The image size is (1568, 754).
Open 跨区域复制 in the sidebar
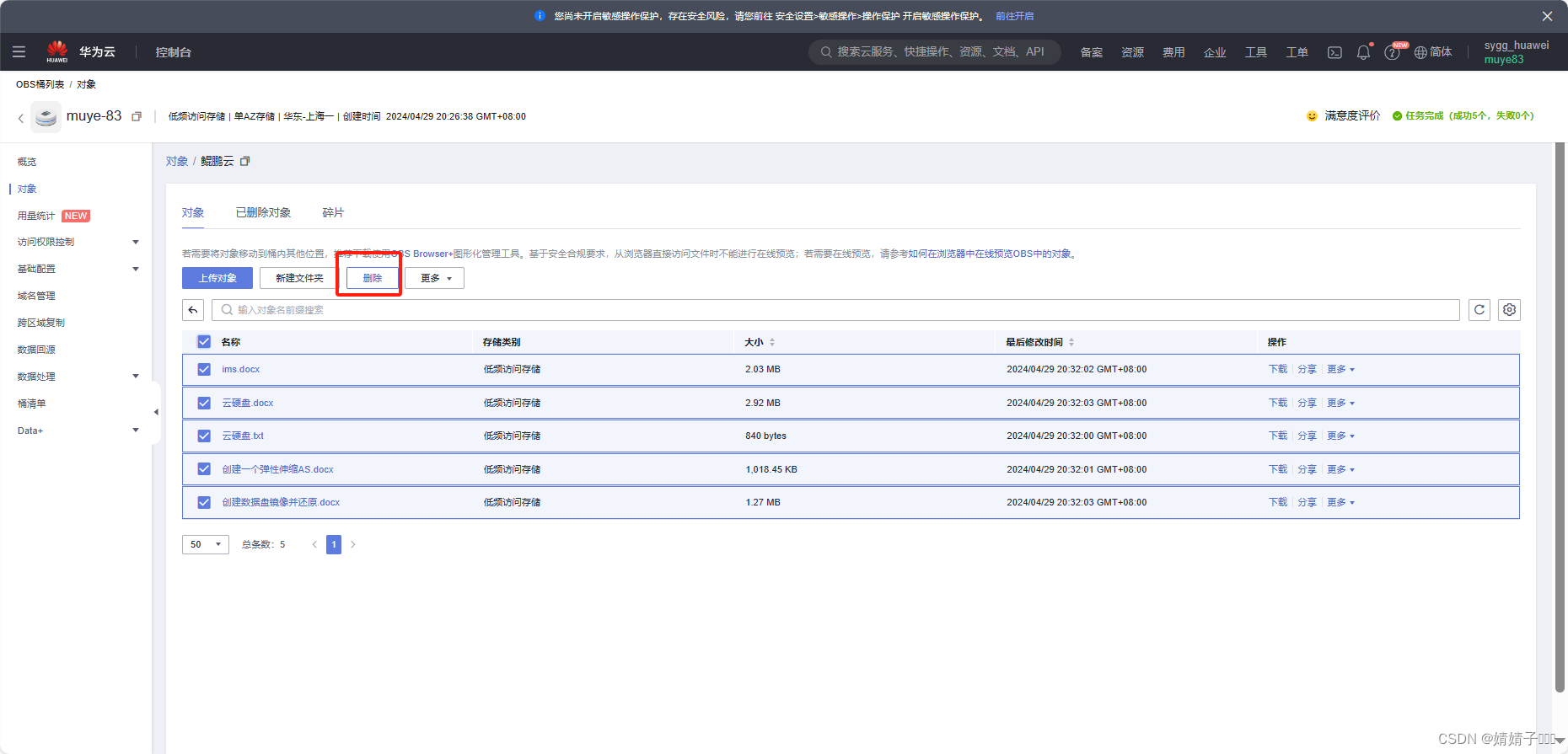[x=41, y=323]
